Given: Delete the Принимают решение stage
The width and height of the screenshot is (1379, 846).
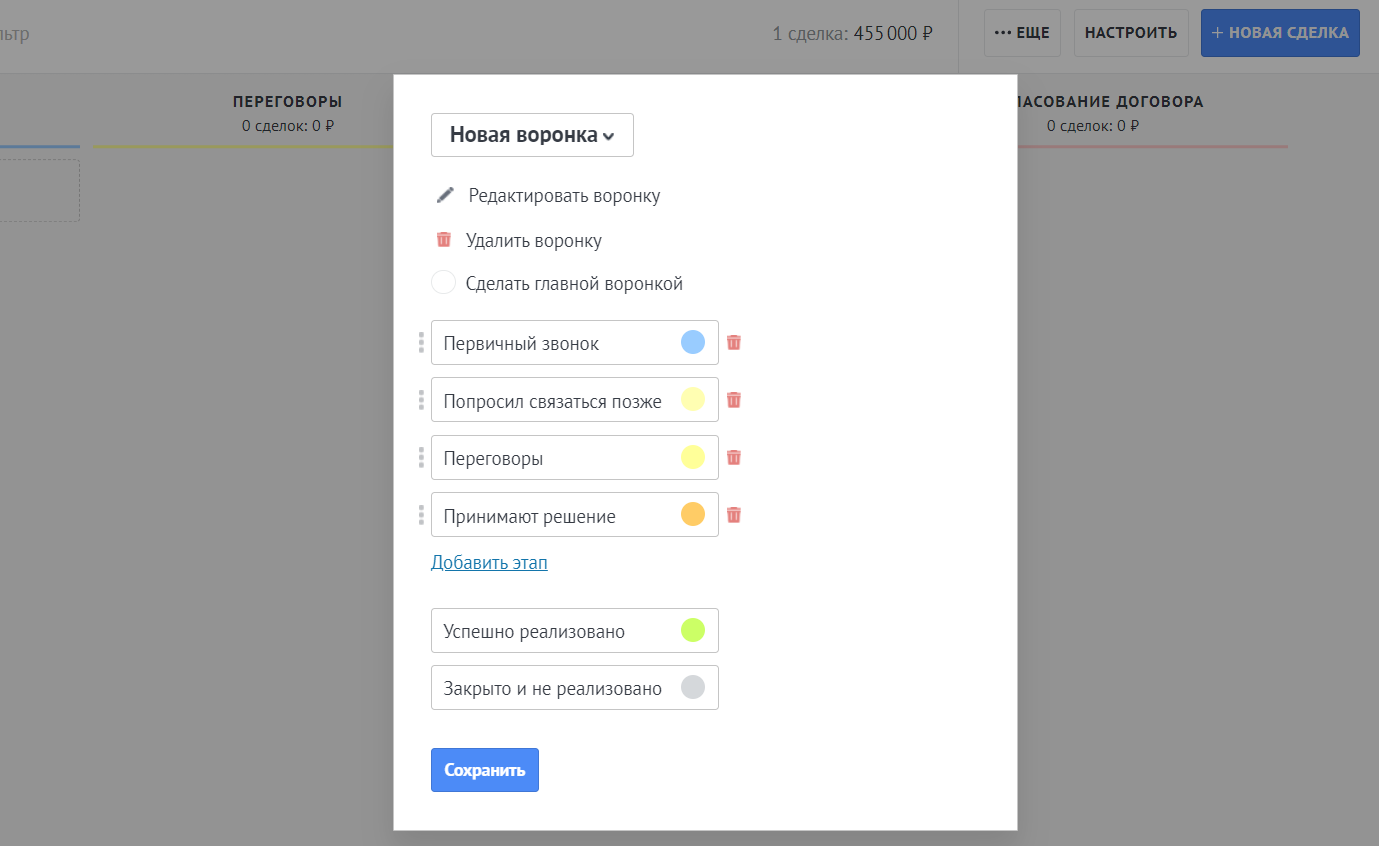Looking at the screenshot, I should (x=734, y=515).
